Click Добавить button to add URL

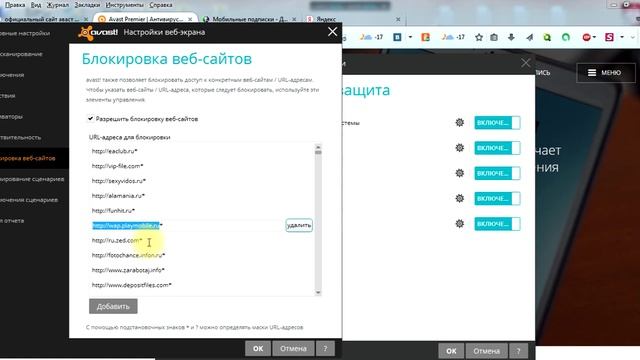[113, 306]
